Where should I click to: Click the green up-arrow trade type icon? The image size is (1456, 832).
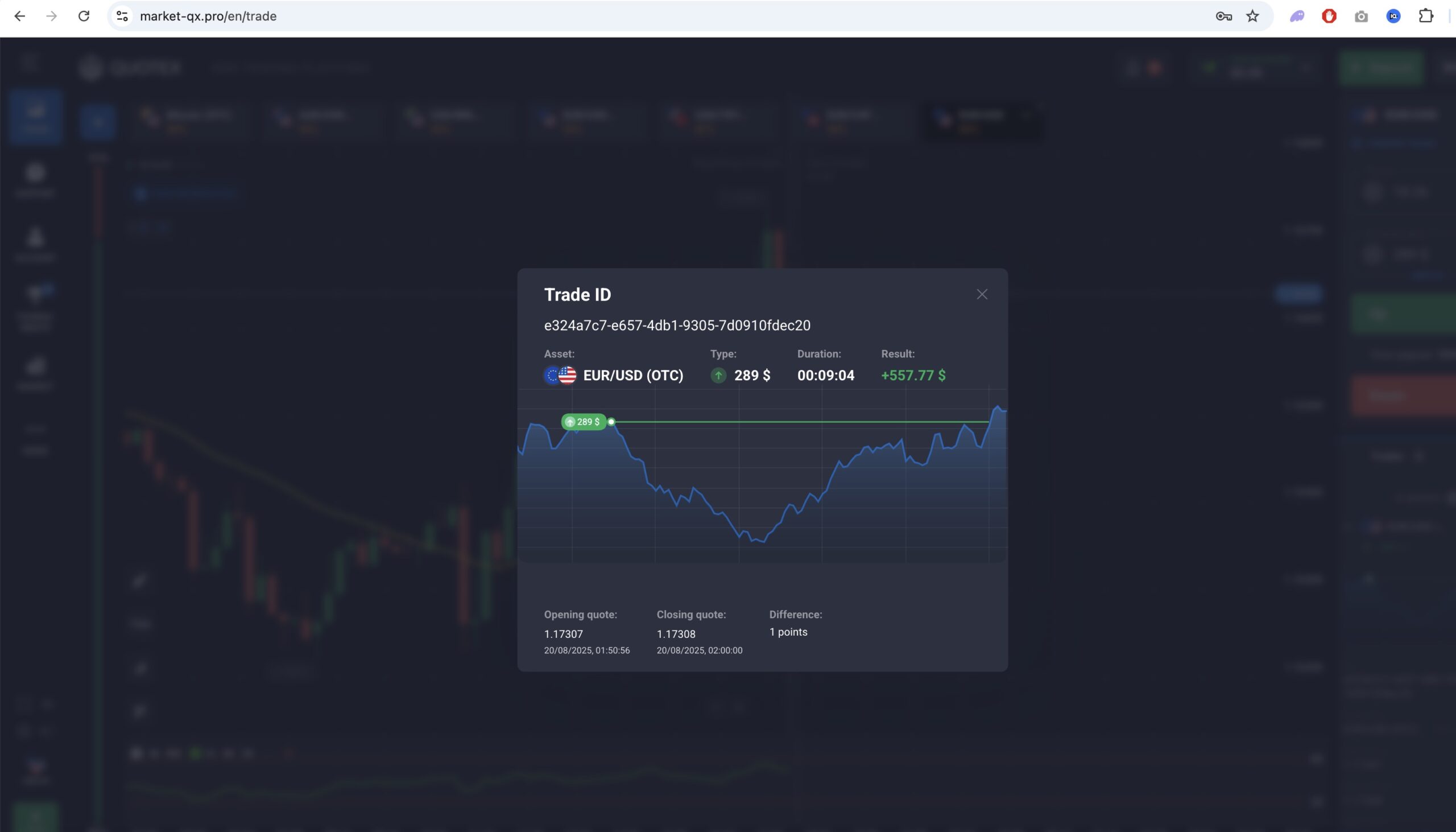click(x=718, y=376)
